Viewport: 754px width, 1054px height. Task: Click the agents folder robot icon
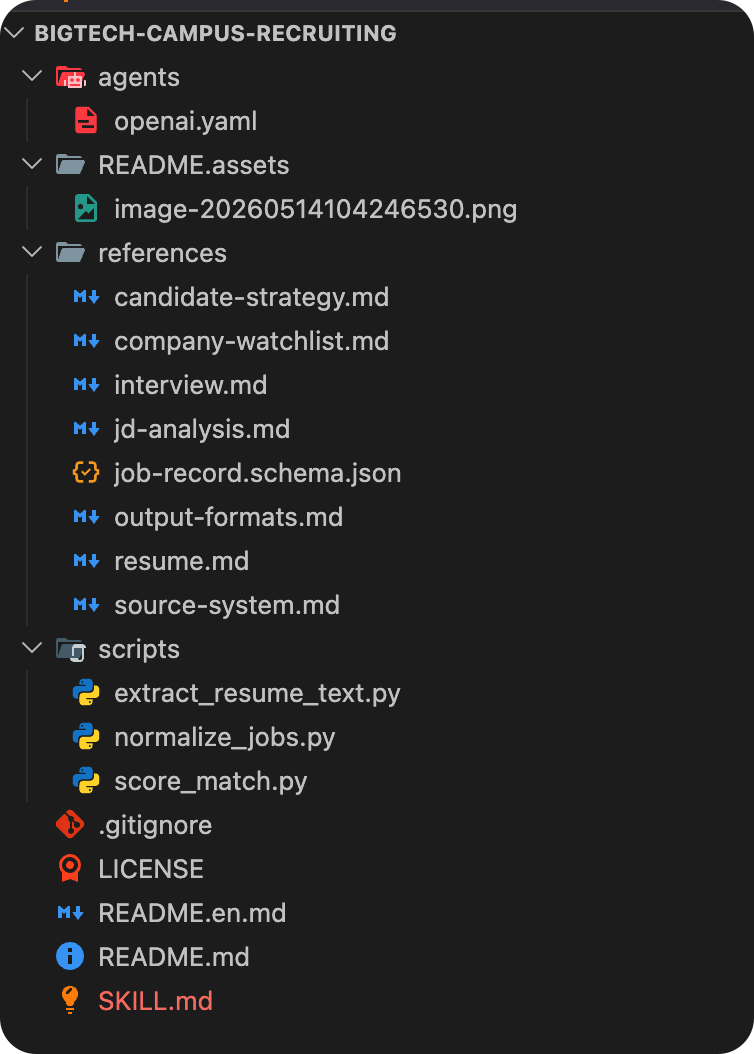(71, 77)
